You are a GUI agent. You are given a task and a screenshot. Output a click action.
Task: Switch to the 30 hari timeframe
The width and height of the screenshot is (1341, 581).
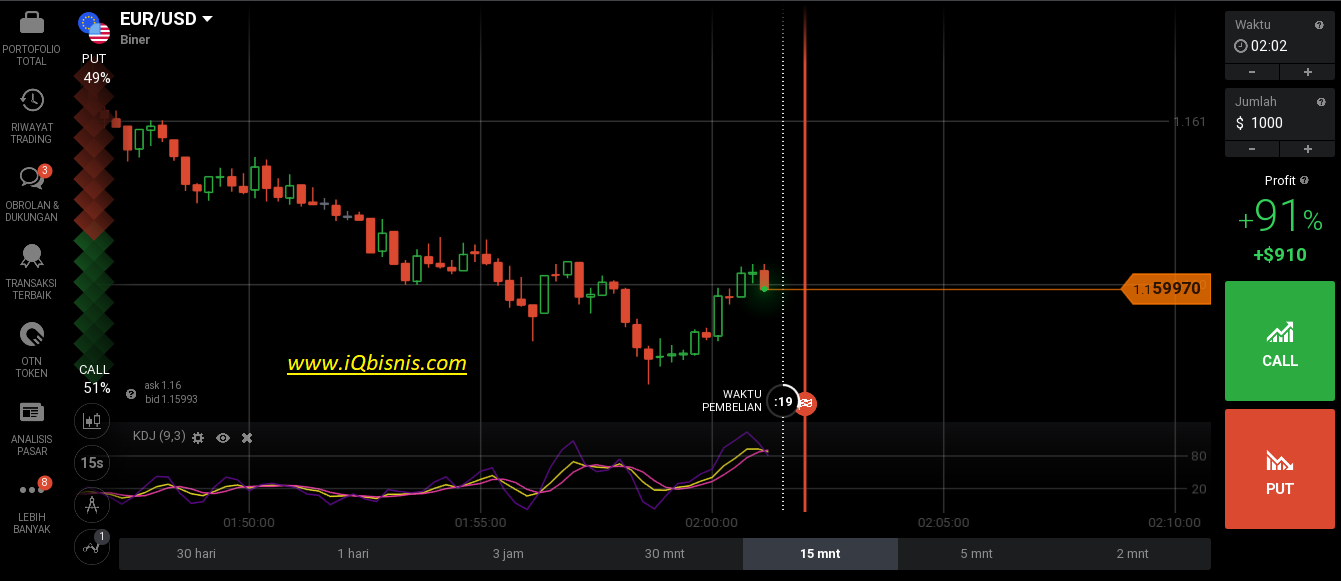(x=196, y=553)
